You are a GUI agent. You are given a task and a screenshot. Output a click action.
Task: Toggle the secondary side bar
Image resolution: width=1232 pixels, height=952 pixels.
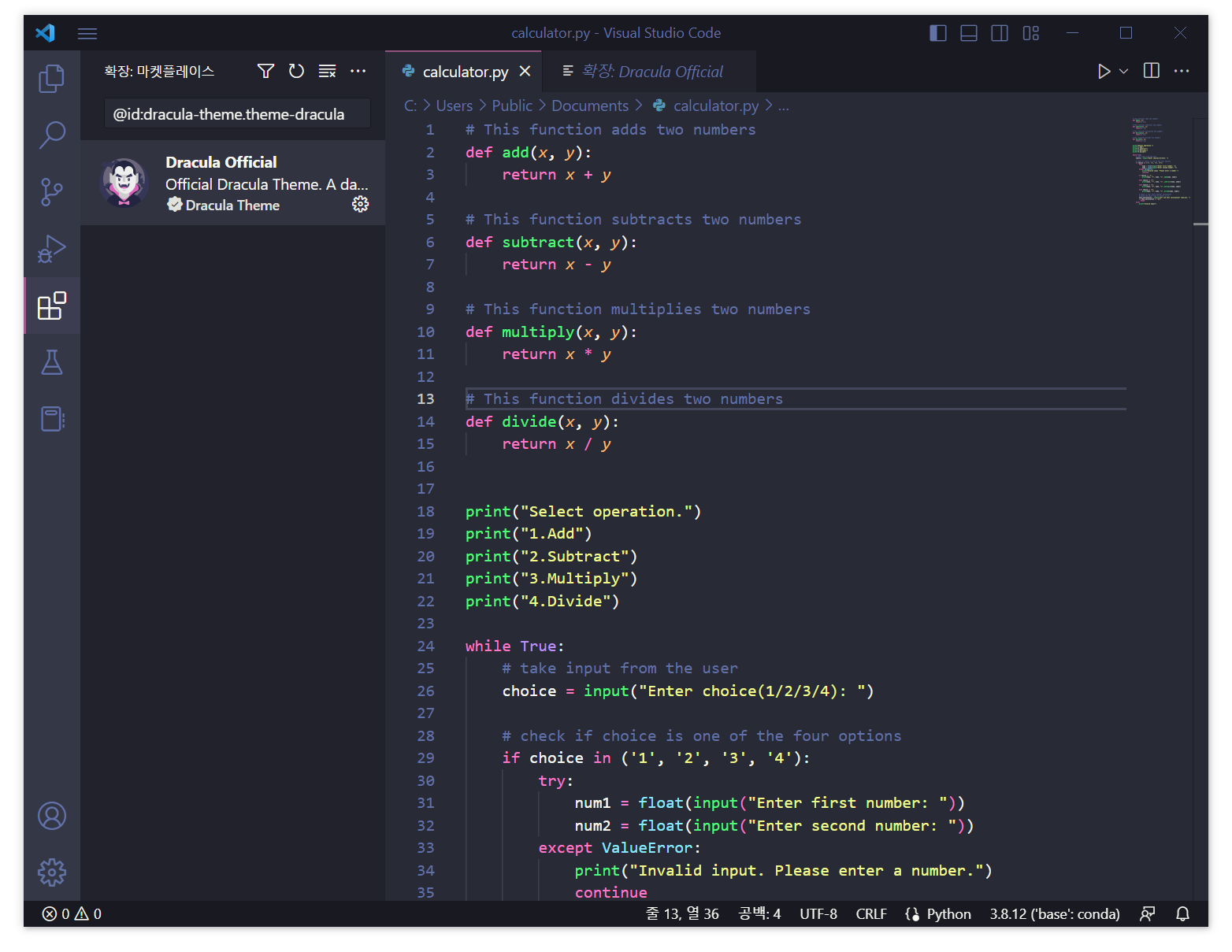tap(1000, 33)
